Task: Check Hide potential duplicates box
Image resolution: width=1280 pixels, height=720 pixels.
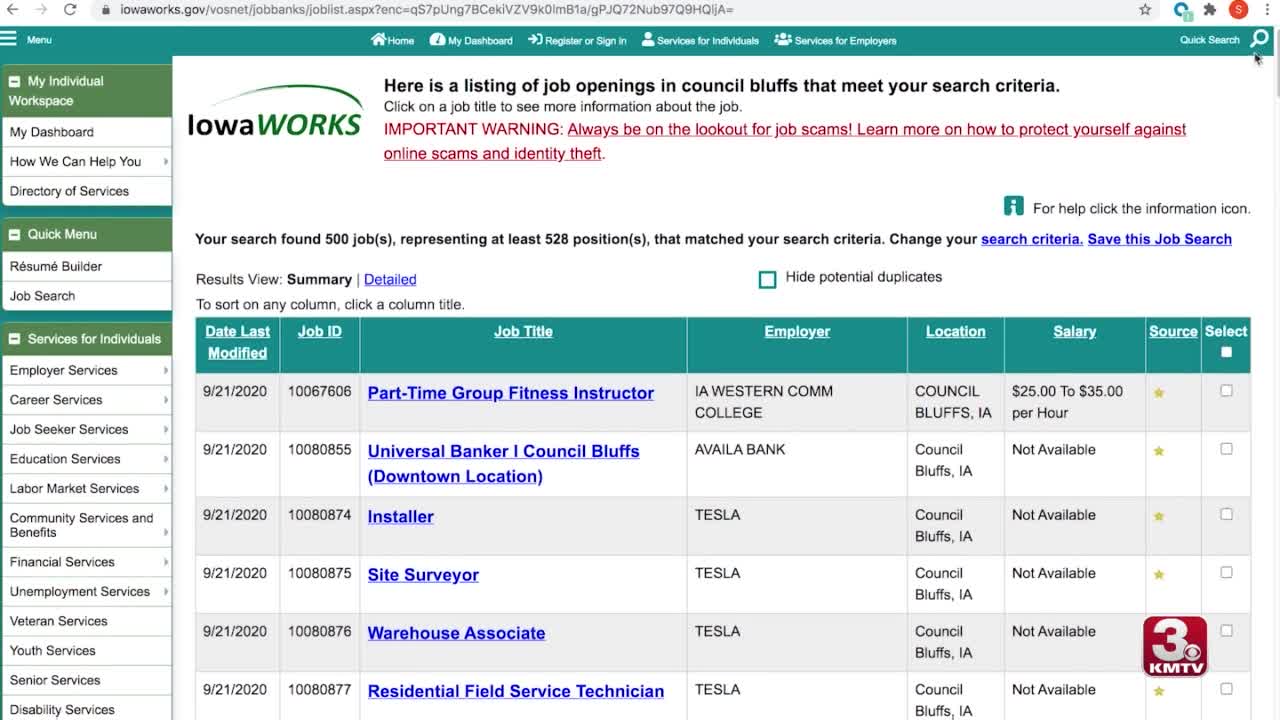Action: click(x=767, y=279)
